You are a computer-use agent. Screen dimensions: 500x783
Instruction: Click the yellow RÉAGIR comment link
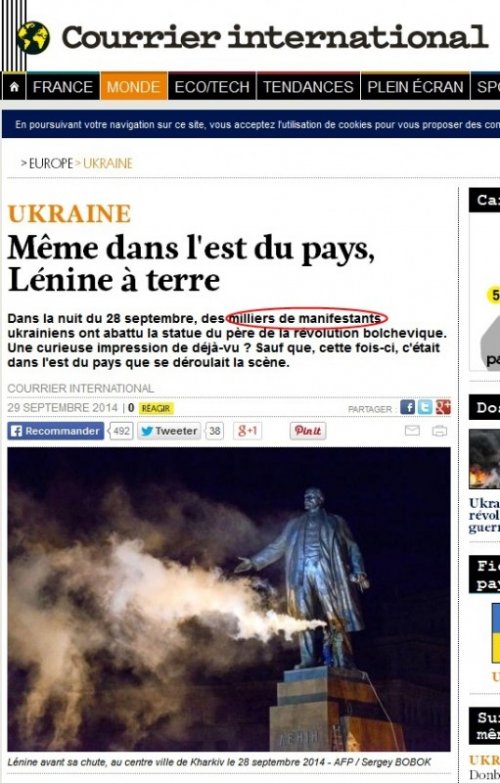point(156,408)
